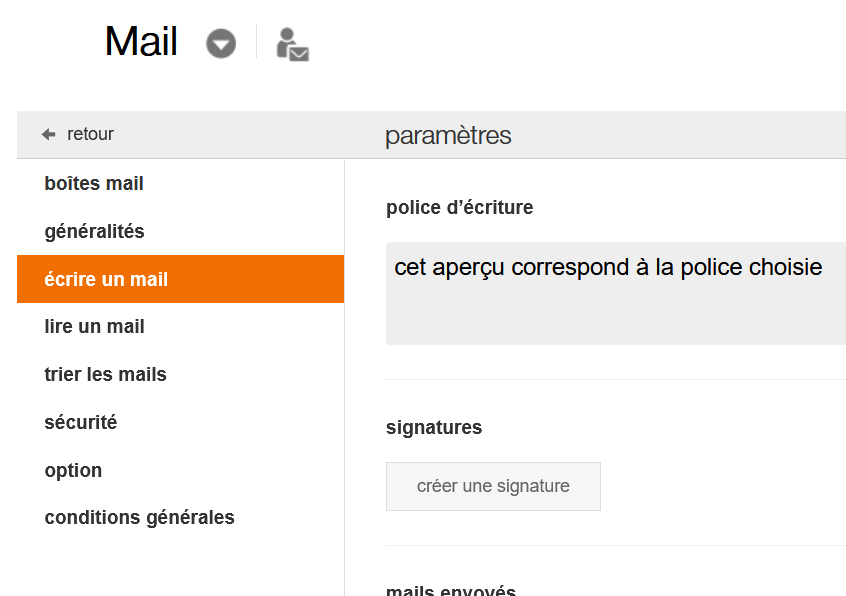Click the contact with envelope icon
The width and height of the screenshot is (846, 596).
291,43
